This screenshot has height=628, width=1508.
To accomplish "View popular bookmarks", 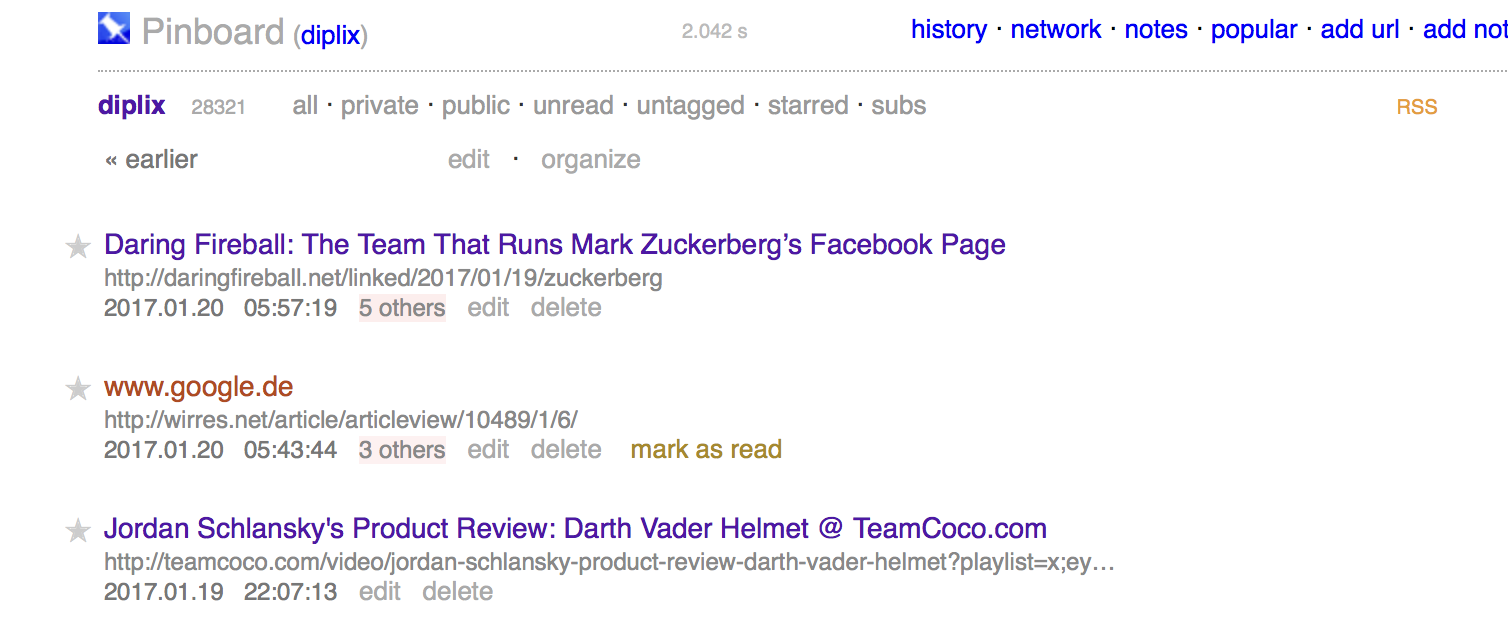I will (x=1254, y=30).
